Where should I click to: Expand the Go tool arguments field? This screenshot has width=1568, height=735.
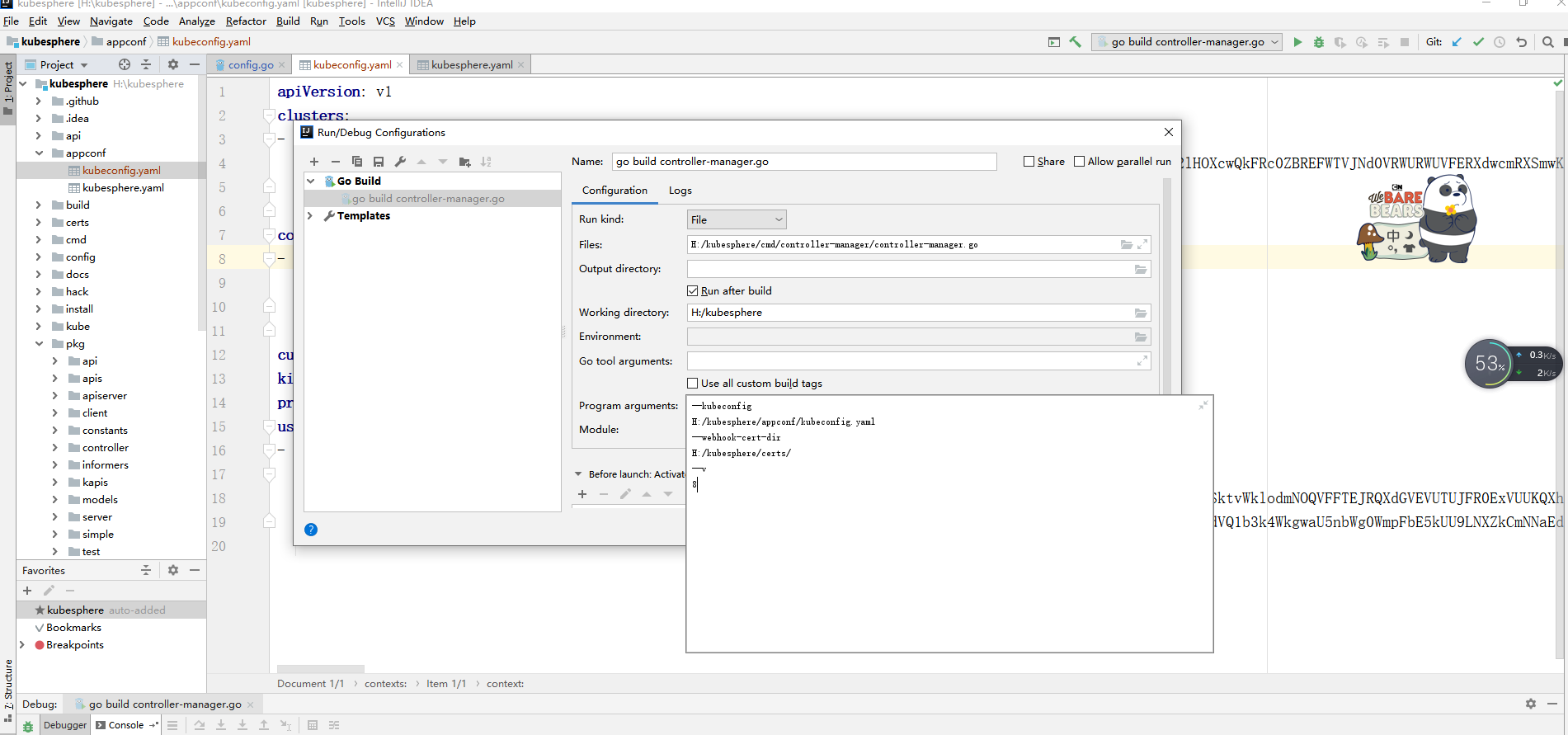1142,360
